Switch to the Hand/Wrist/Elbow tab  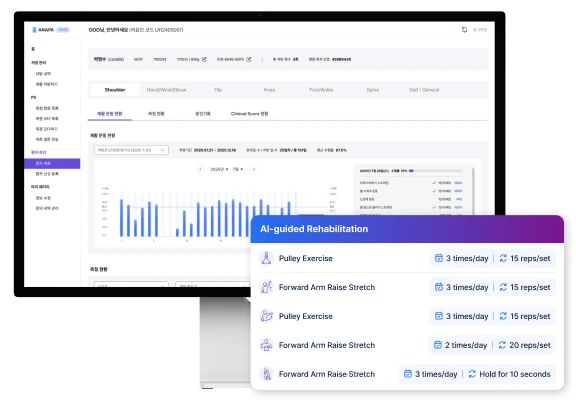166,90
